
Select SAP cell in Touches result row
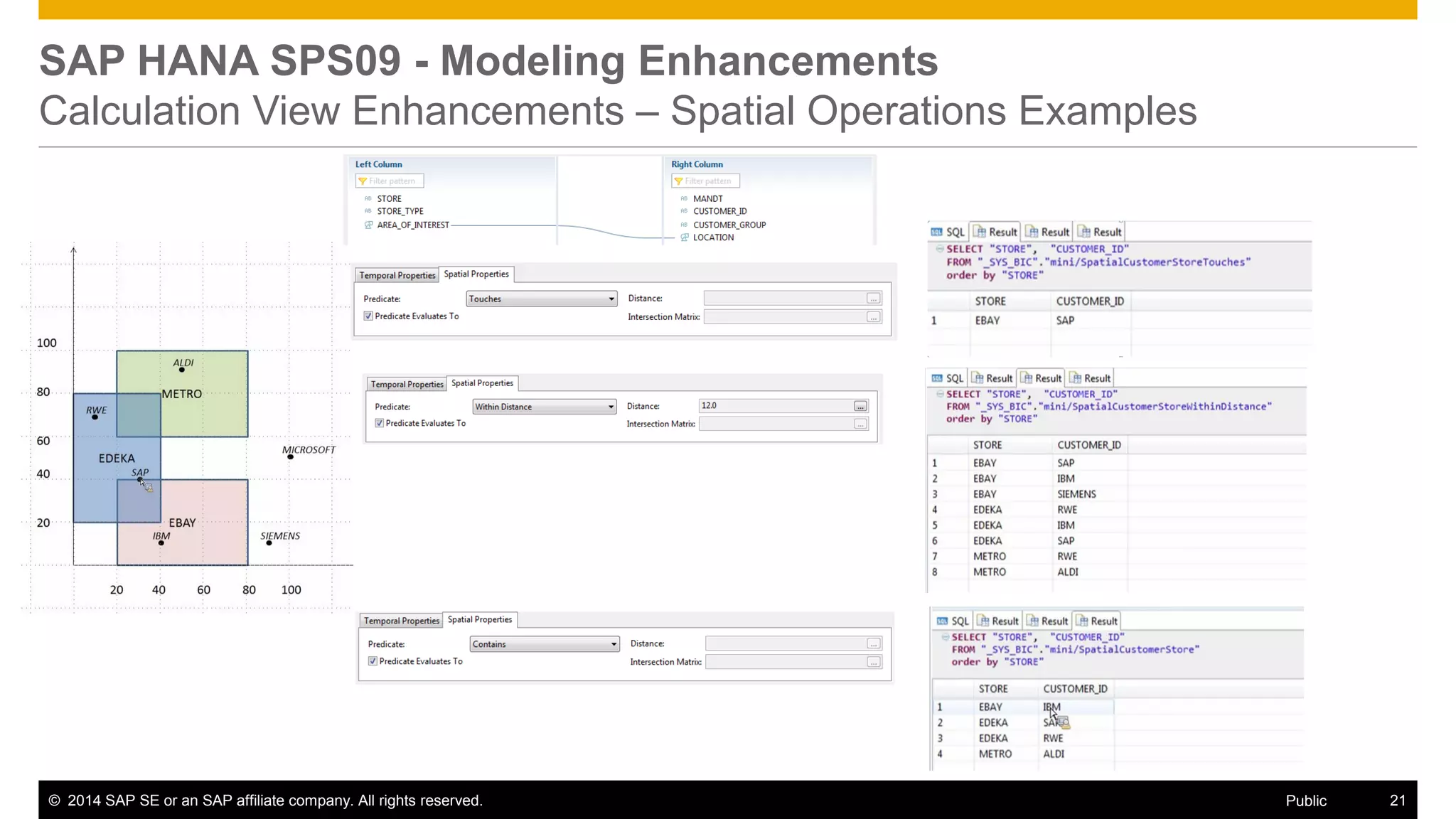pos(1065,321)
